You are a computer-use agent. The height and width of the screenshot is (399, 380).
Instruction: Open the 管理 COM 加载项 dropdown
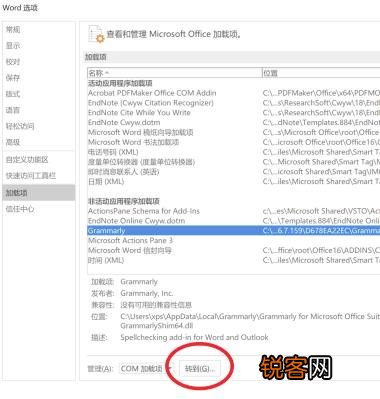[146, 369]
